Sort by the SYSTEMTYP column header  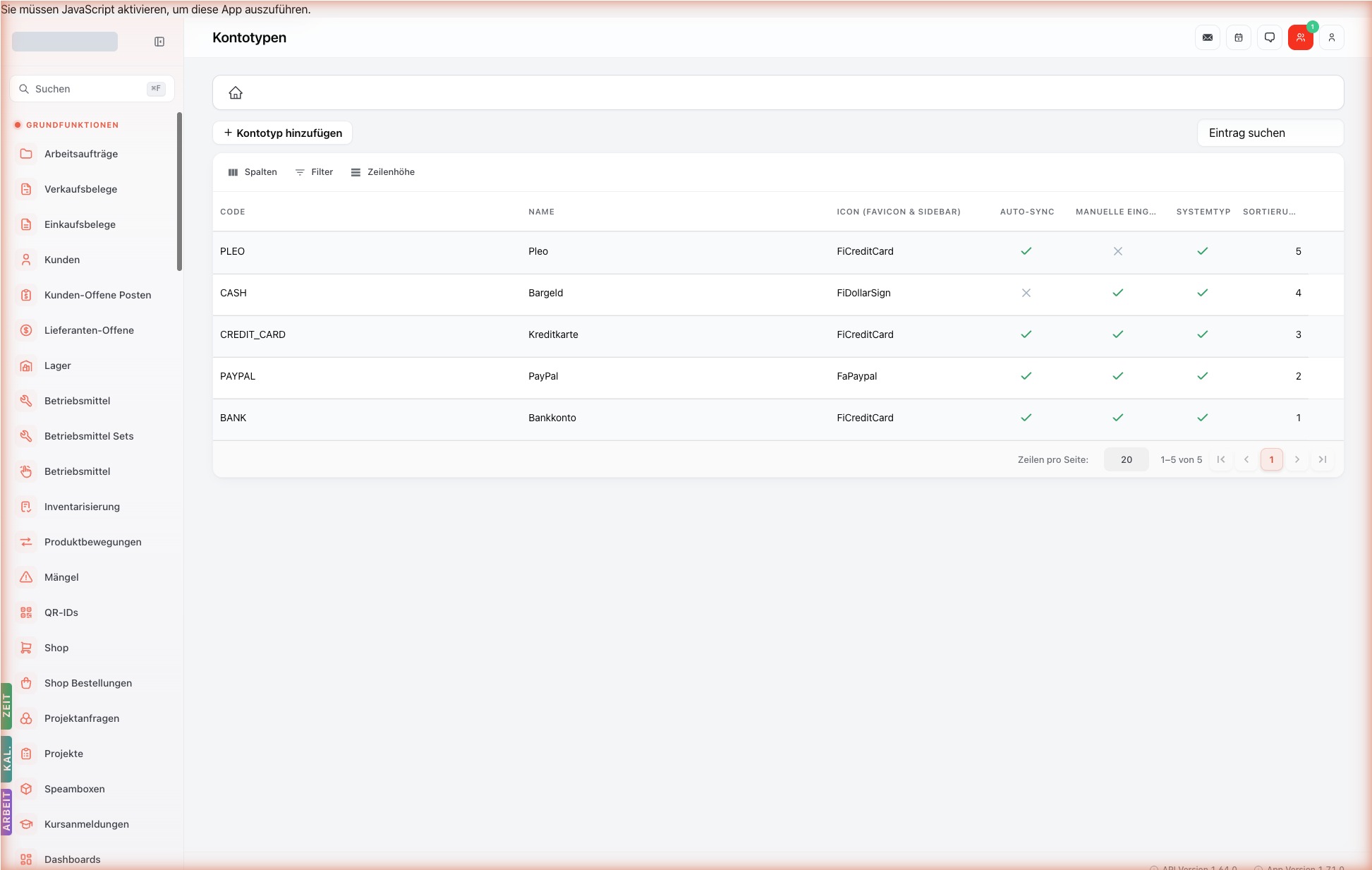pos(1203,212)
